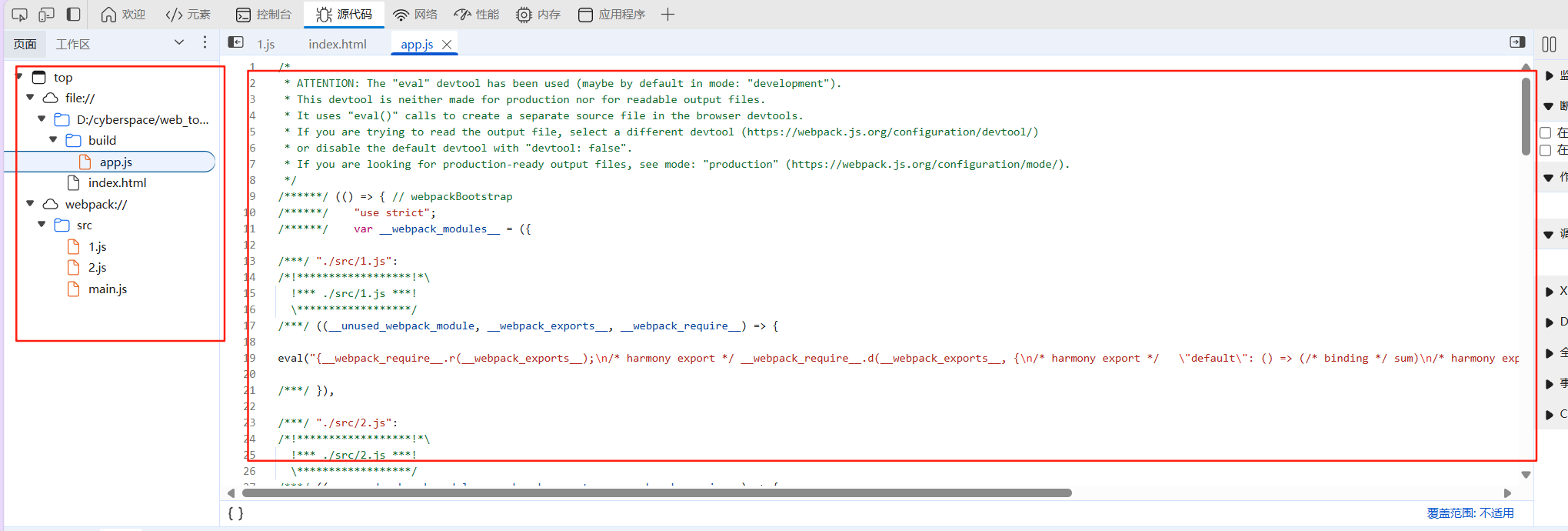Toggle the second debugger pane checkbox
This screenshot has width=1568, height=531.
point(1546,150)
